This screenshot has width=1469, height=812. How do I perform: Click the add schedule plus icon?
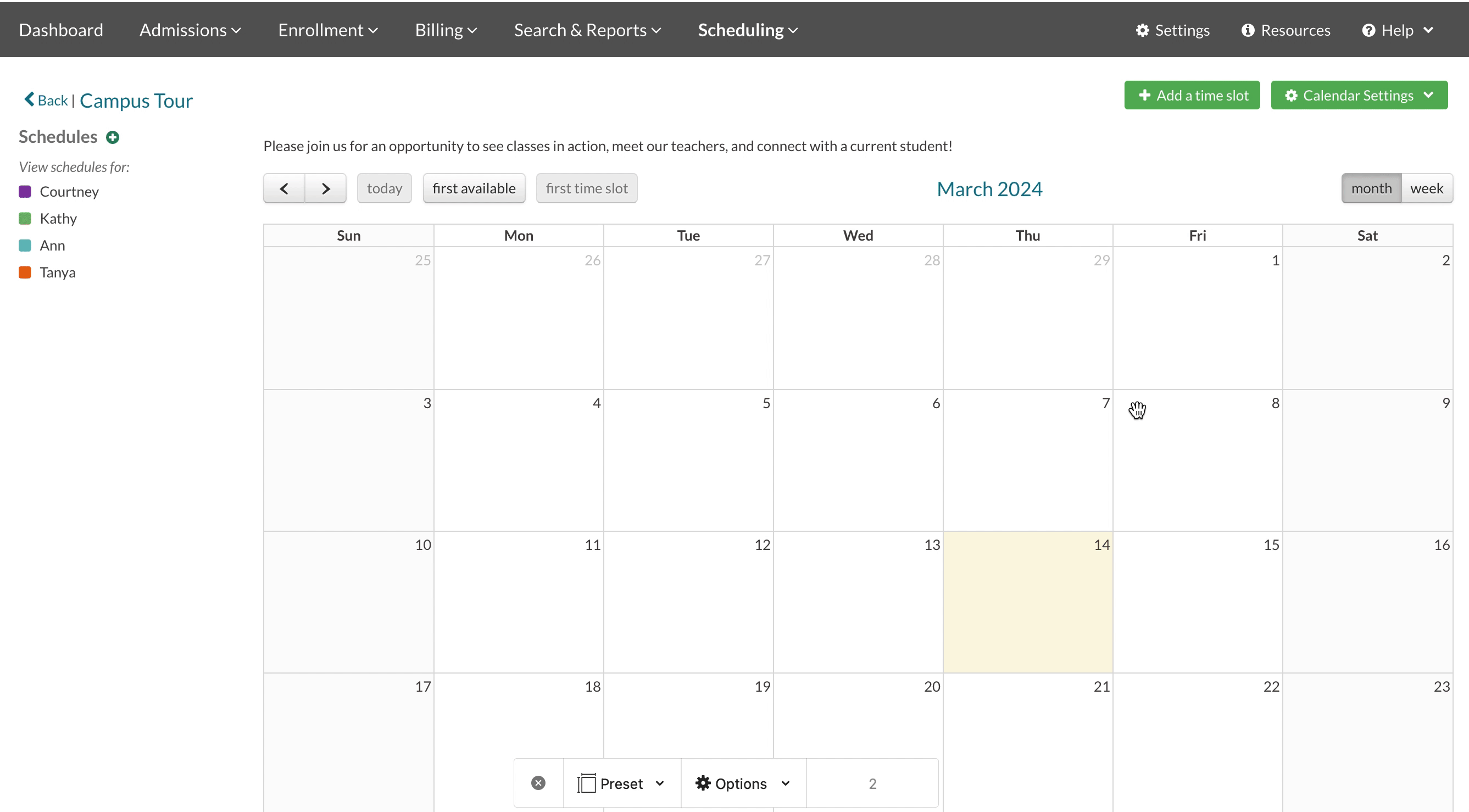(x=113, y=137)
